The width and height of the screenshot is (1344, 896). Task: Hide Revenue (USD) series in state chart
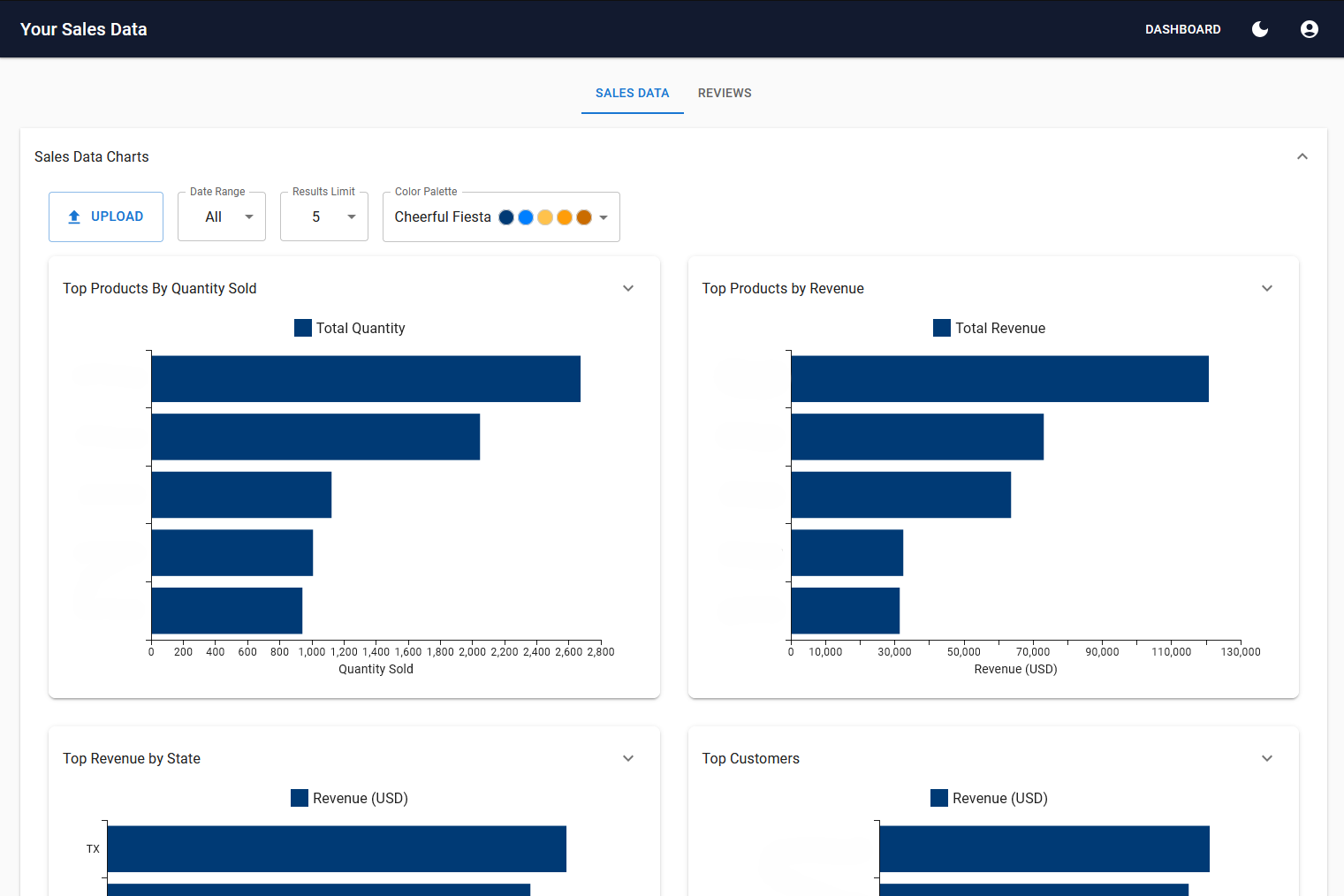[x=350, y=798]
